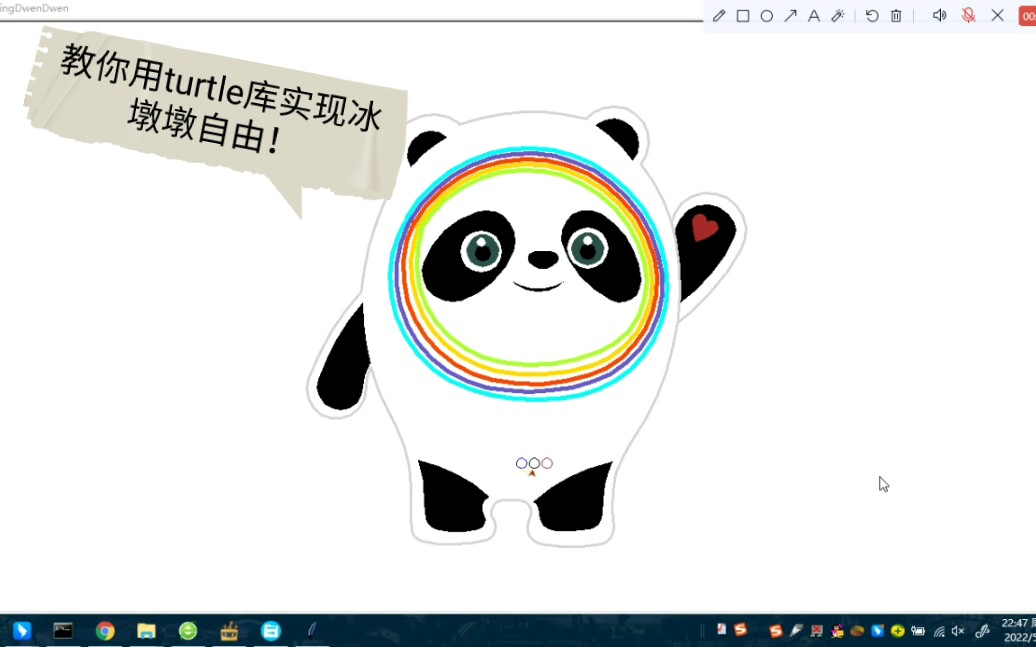1036x647 pixels.
Task: Toggle system volume in the tray
Action: [x=957, y=631]
